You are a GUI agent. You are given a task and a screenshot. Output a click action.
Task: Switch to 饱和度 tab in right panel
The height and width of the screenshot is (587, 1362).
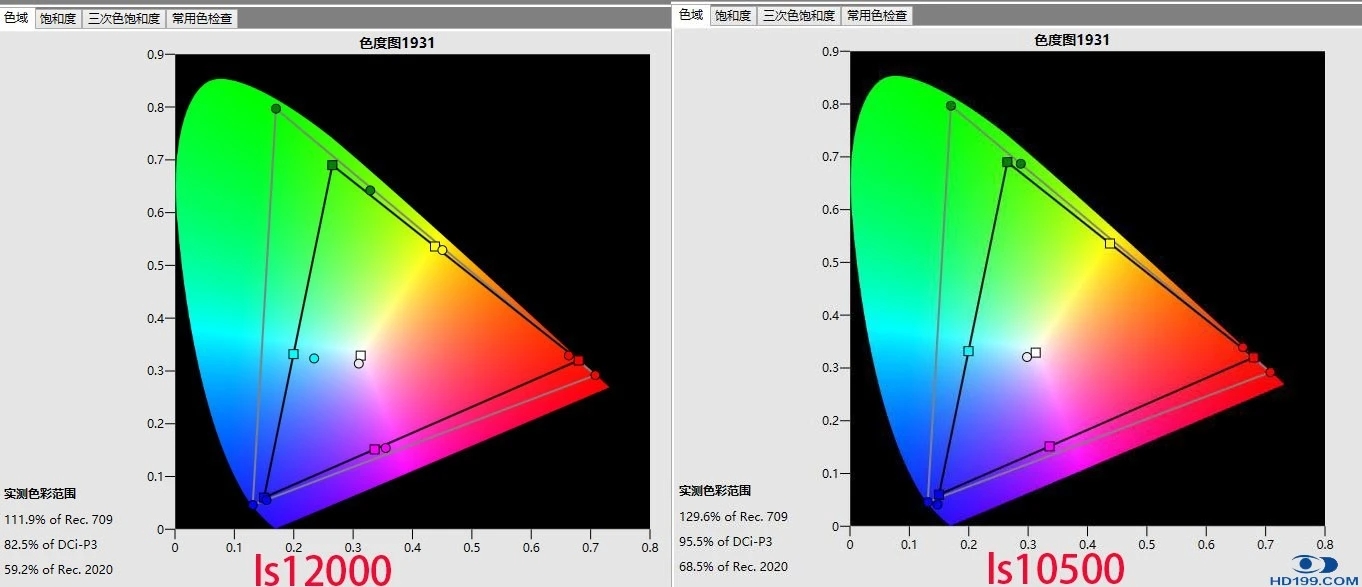(733, 16)
